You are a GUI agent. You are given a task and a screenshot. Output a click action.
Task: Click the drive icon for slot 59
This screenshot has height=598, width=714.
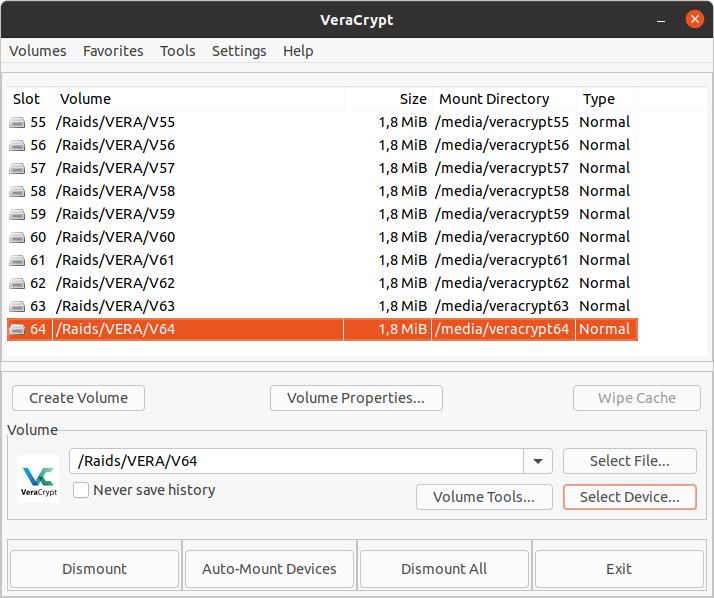coord(17,215)
